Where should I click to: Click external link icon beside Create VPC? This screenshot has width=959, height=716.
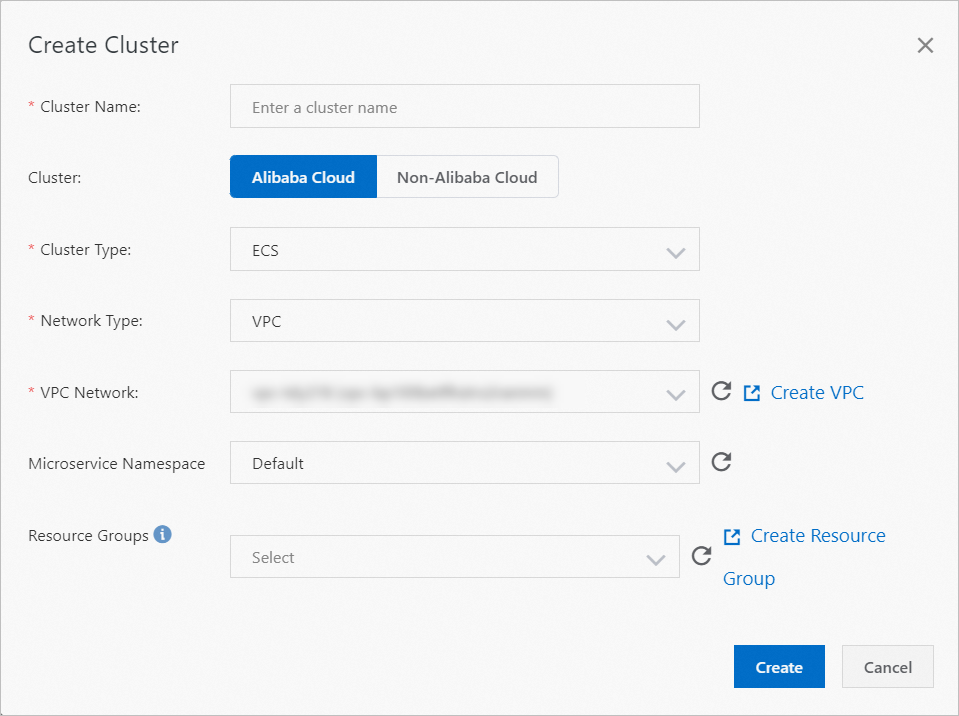752,393
